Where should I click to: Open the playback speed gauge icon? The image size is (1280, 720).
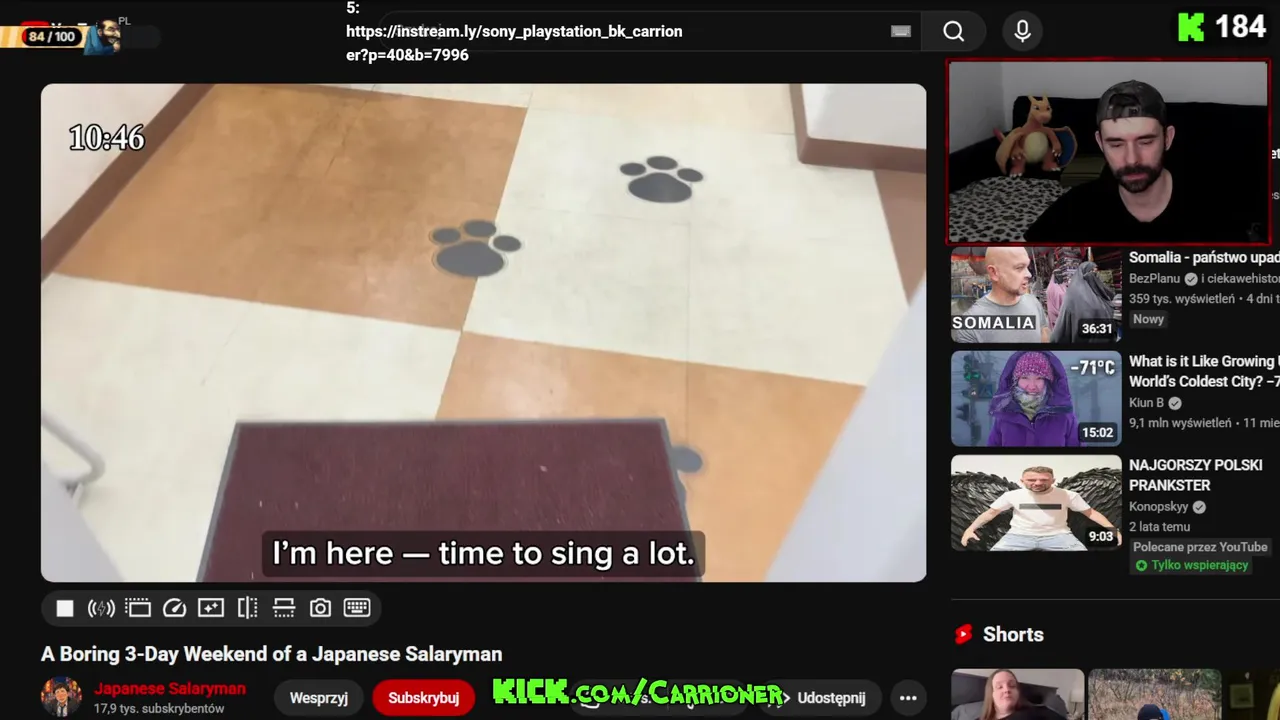(x=174, y=608)
